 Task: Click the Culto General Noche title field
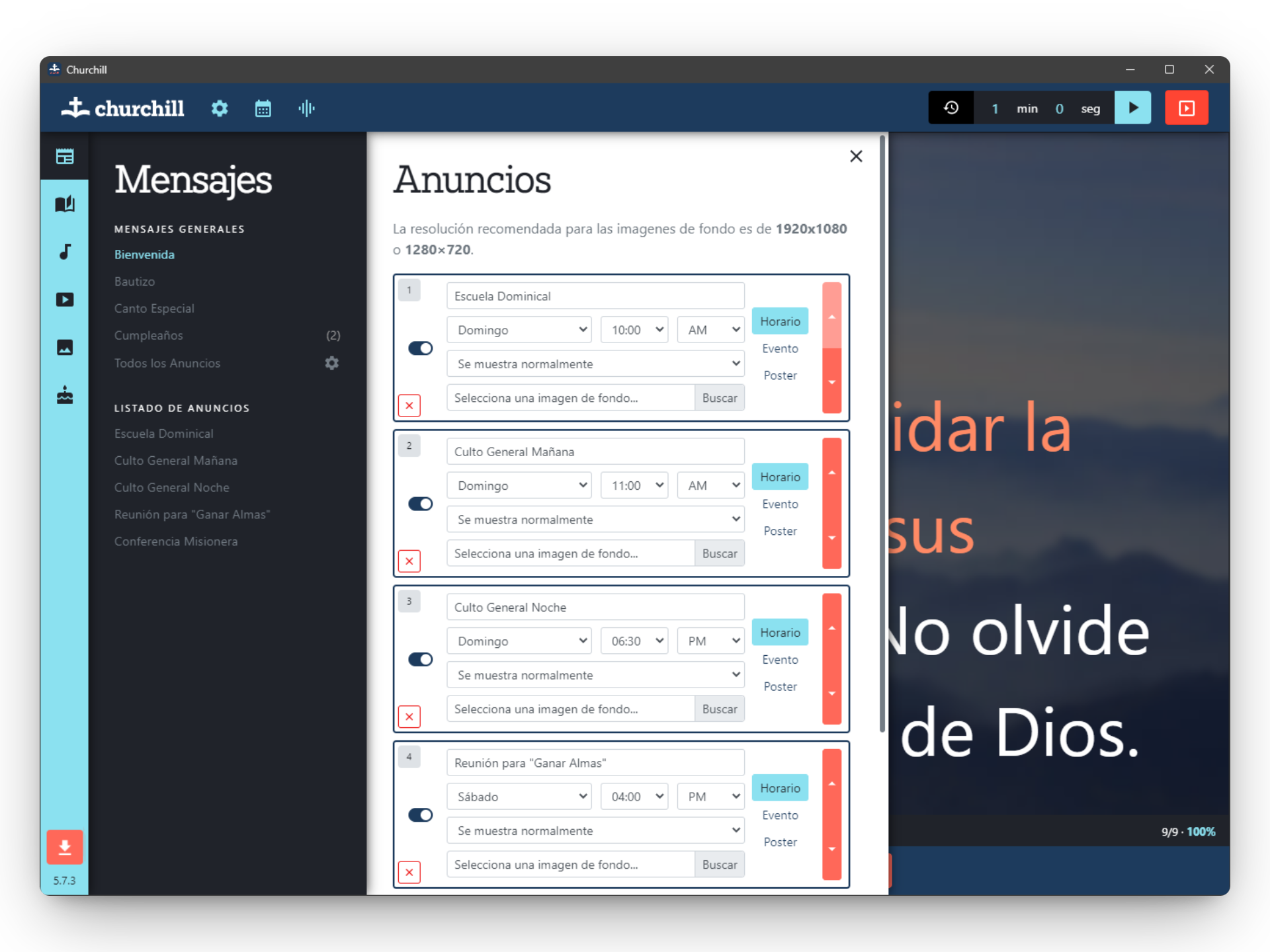coord(595,608)
